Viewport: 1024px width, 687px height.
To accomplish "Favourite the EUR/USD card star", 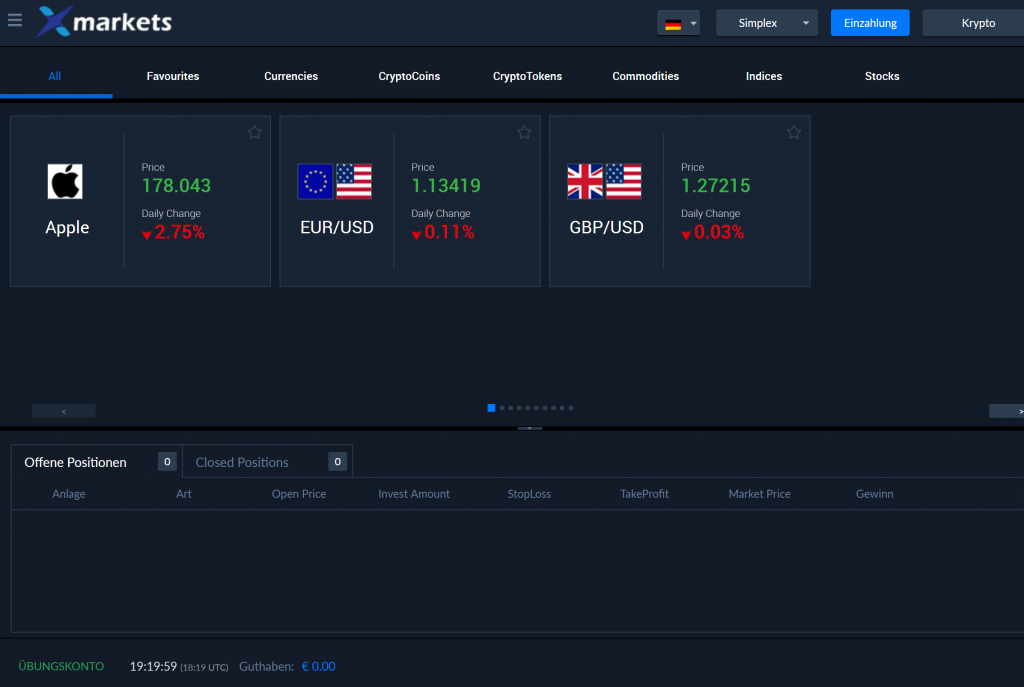I will click(x=524, y=133).
